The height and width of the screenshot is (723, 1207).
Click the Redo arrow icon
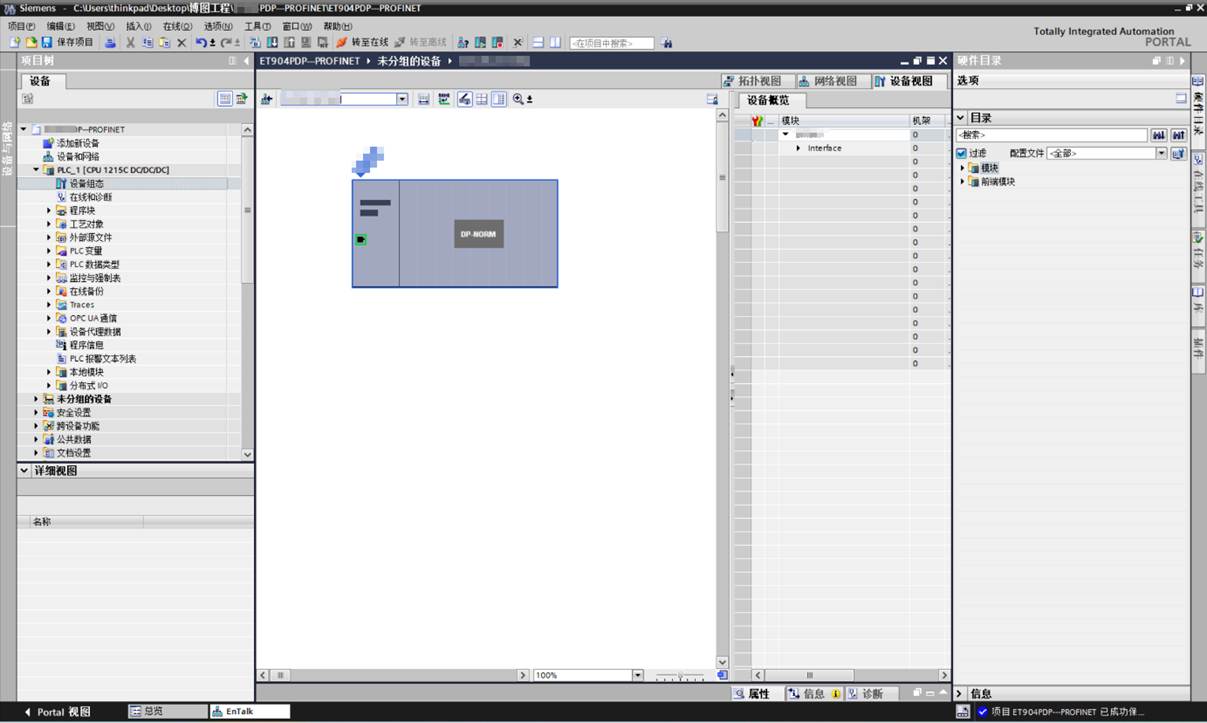(226, 43)
